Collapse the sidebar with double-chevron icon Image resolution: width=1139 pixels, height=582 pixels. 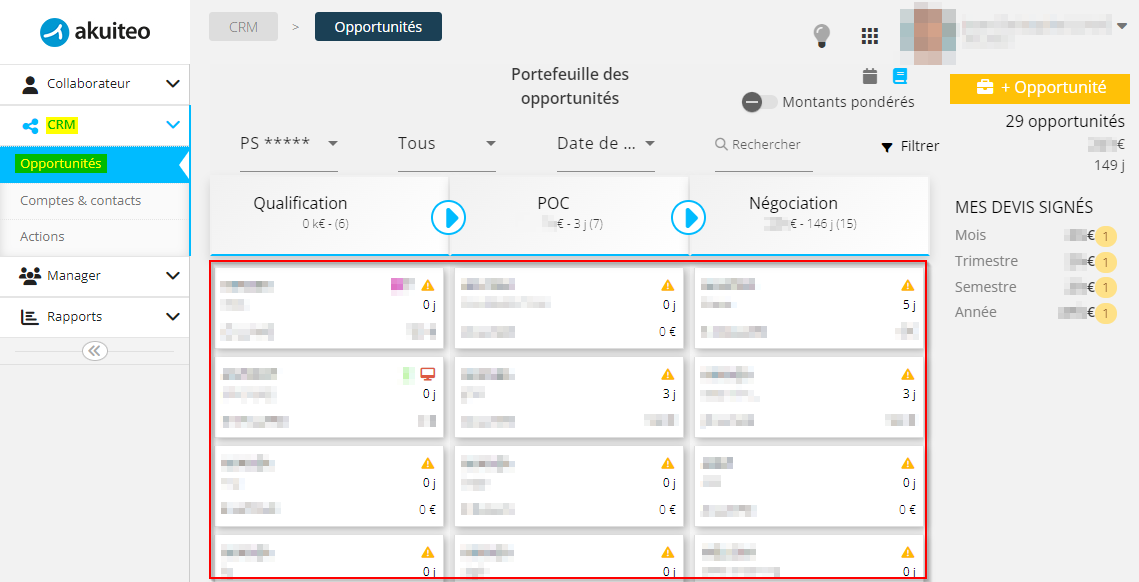coord(94,352)
